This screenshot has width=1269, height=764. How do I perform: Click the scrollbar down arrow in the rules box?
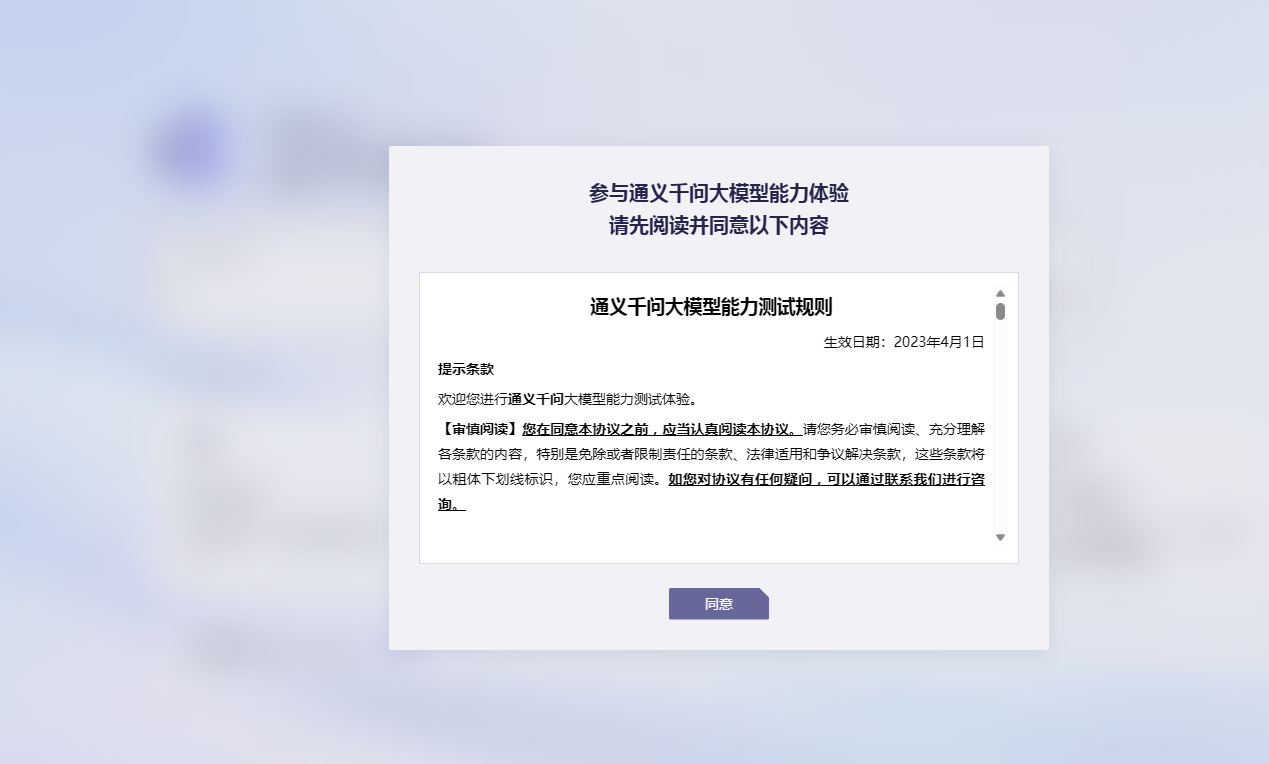click(x=1000, y=538)
